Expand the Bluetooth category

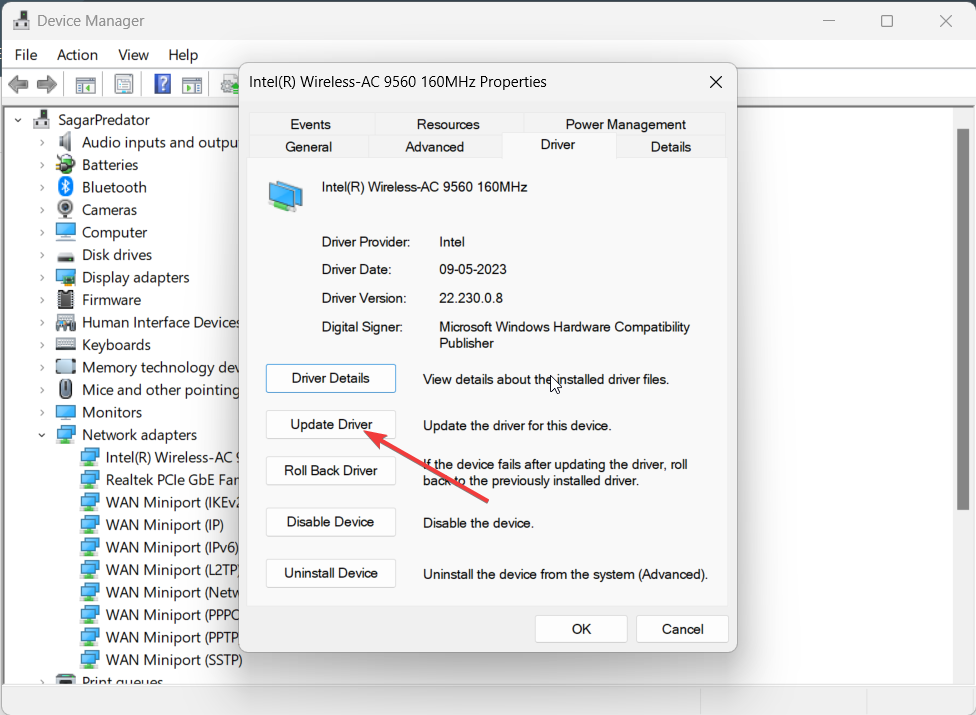[x=42, y=187]
